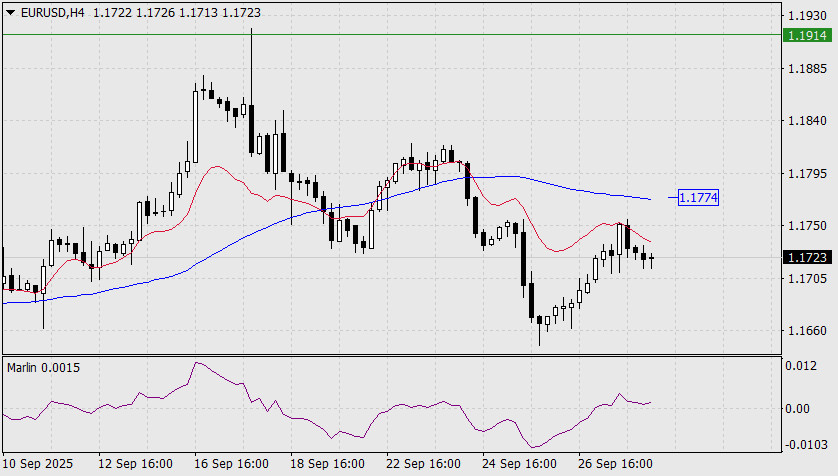Select the green 1.1914 price level label
The image size is (838, 476).
(805, 35)
